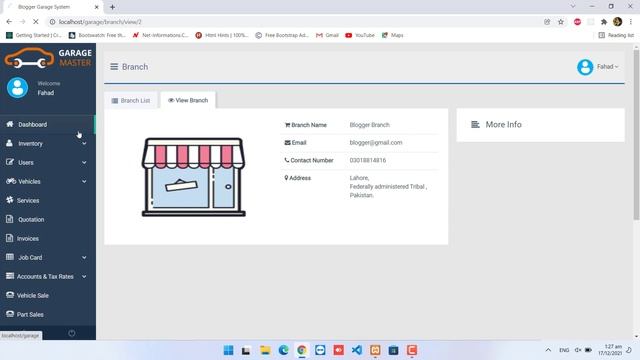Open a new browser tab
This screenshot has width=640, height=360.
(x=112, y=7)
